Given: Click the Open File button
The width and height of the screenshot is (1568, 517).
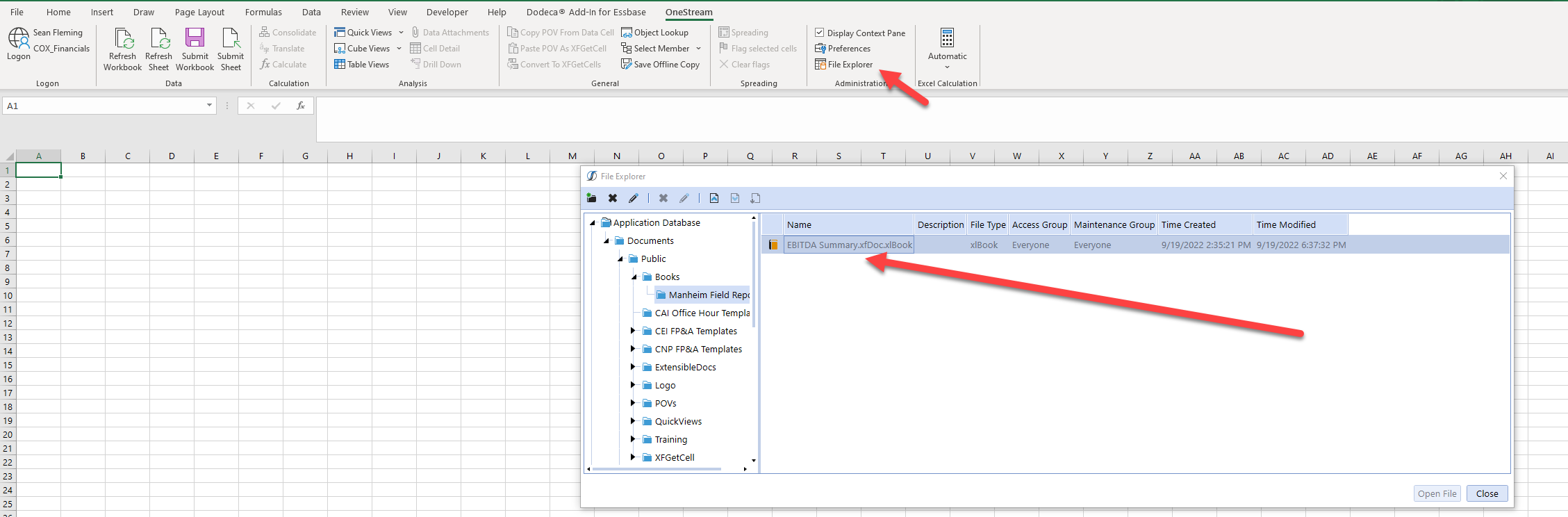Looking at the screenshot, I should [x=1437, y=493].
